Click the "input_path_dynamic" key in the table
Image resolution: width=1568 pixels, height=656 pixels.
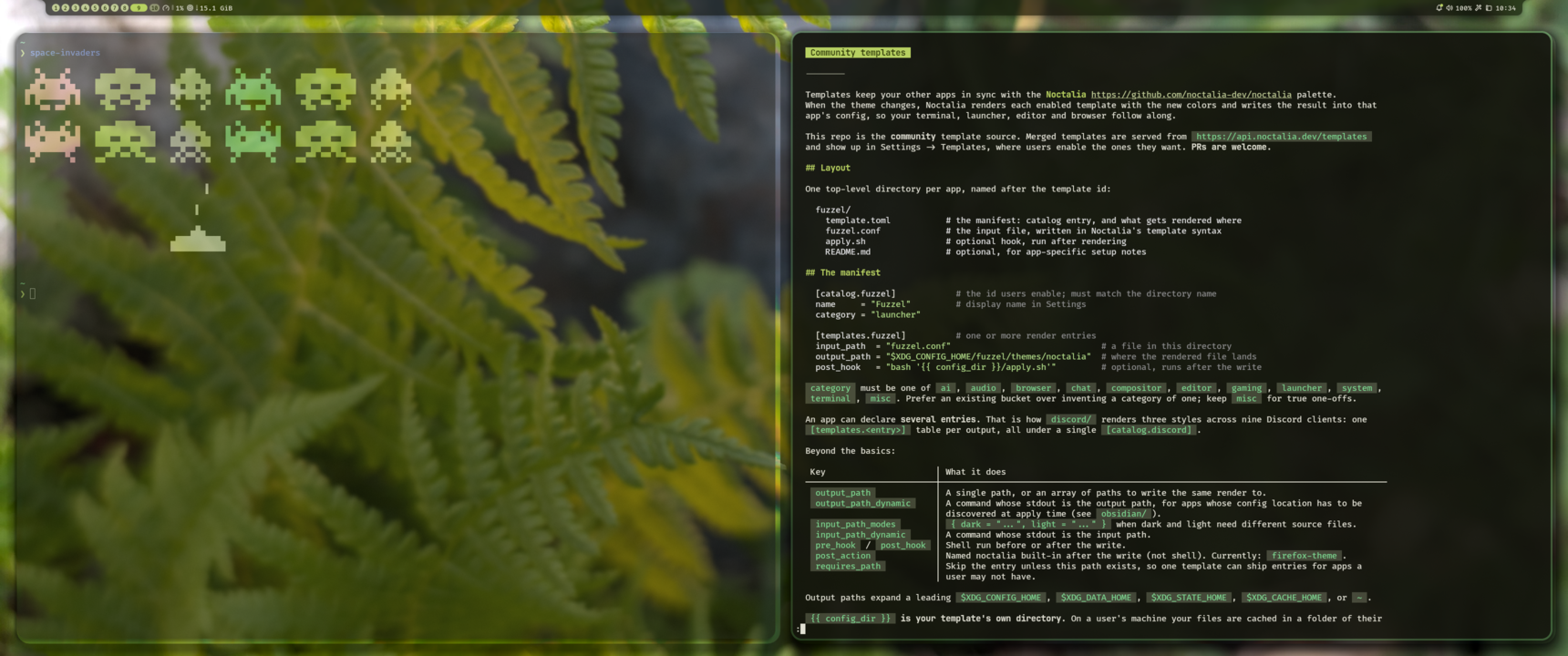point(860,535)
